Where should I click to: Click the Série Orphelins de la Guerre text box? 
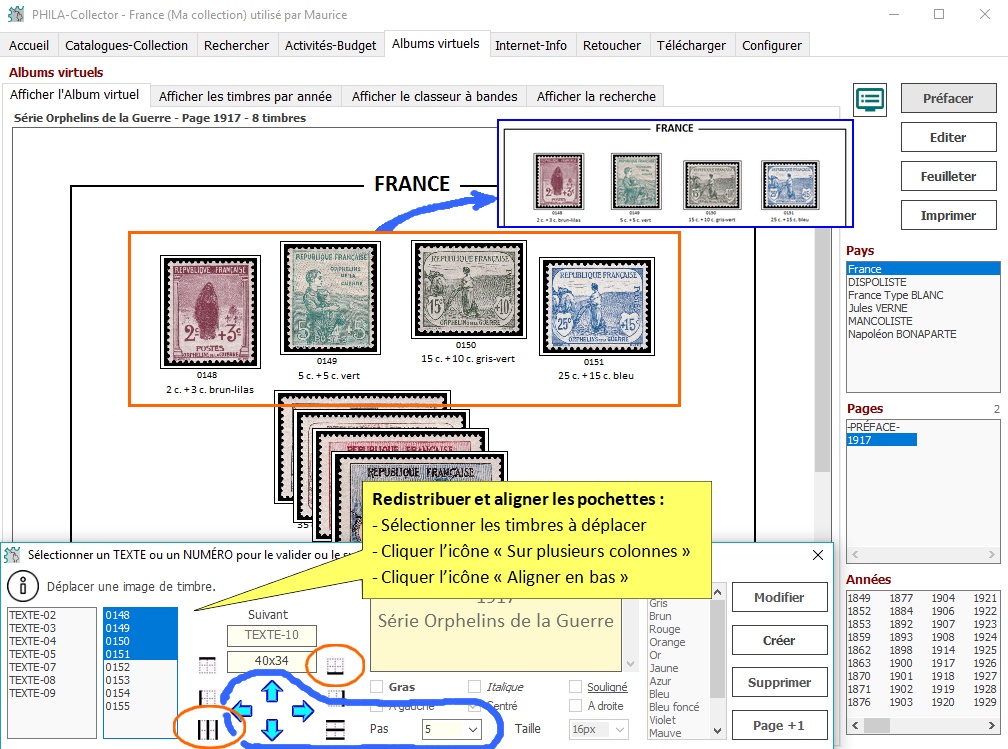[496, 635]
